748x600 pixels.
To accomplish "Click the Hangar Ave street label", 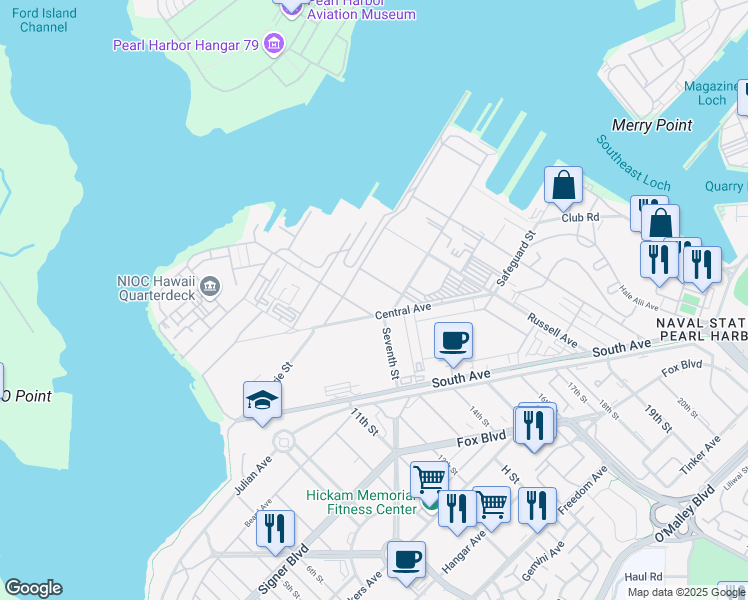I will coord(464,552).
